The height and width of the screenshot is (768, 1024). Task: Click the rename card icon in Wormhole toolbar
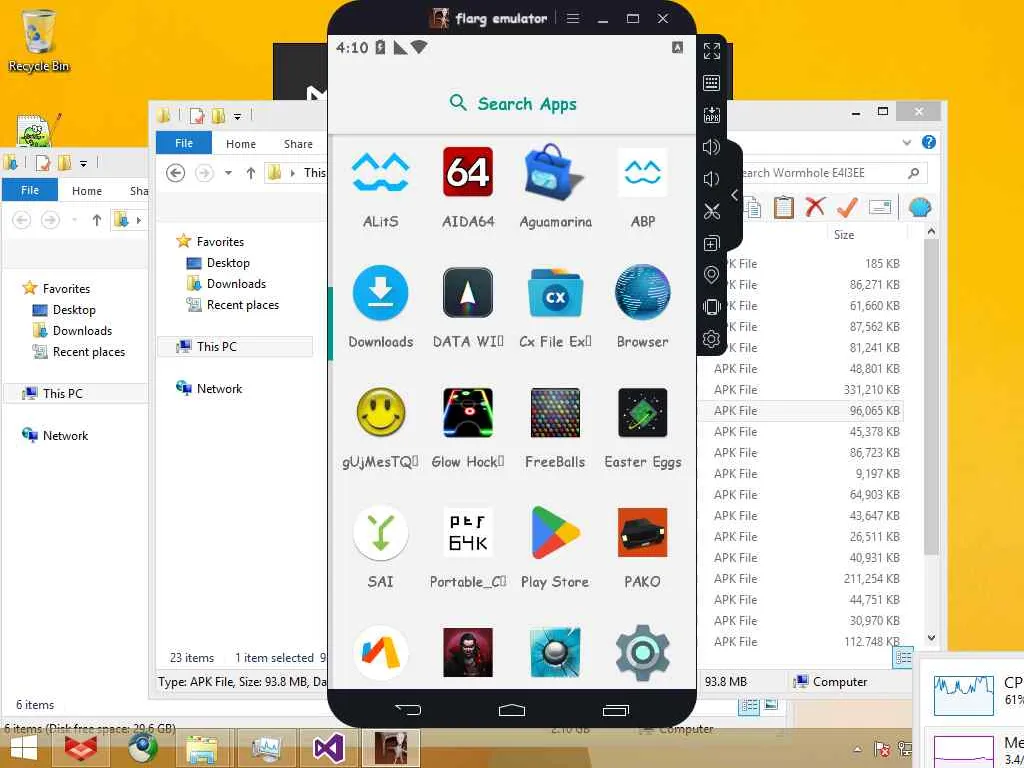880,208
